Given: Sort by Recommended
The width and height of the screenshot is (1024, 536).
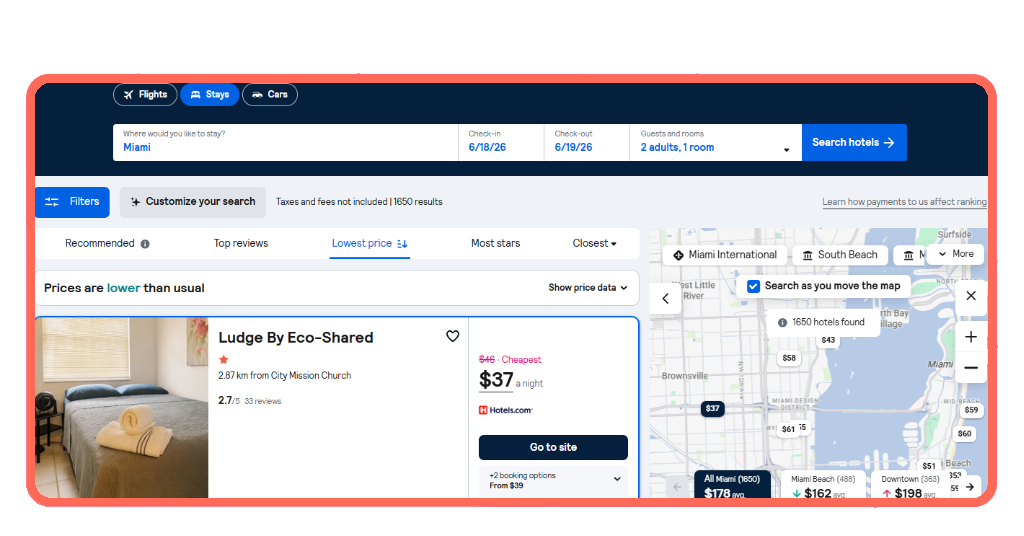Looking at the screenshot, I should 99,244.
